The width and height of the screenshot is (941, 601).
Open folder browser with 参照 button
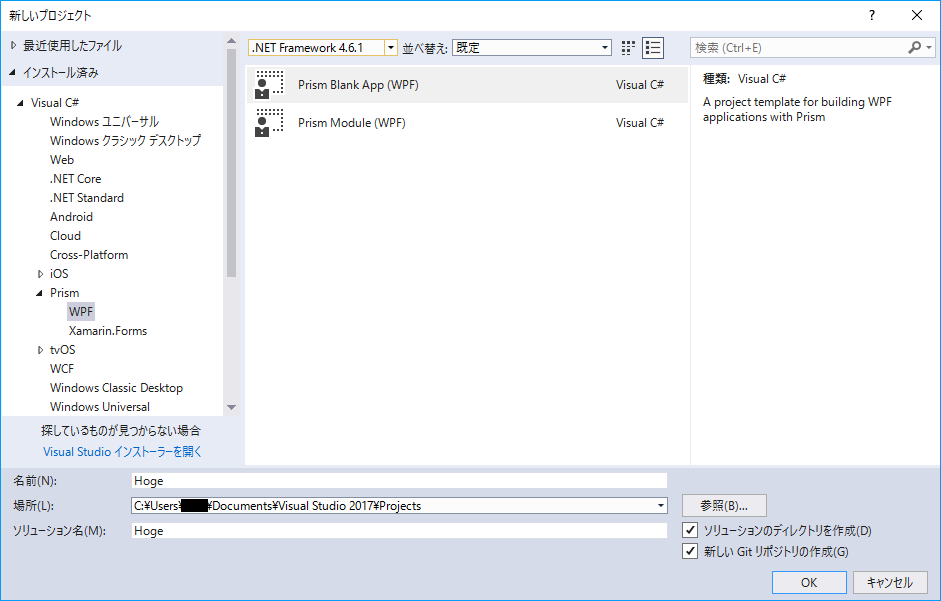pyautogui.click(x=723, y=506)
